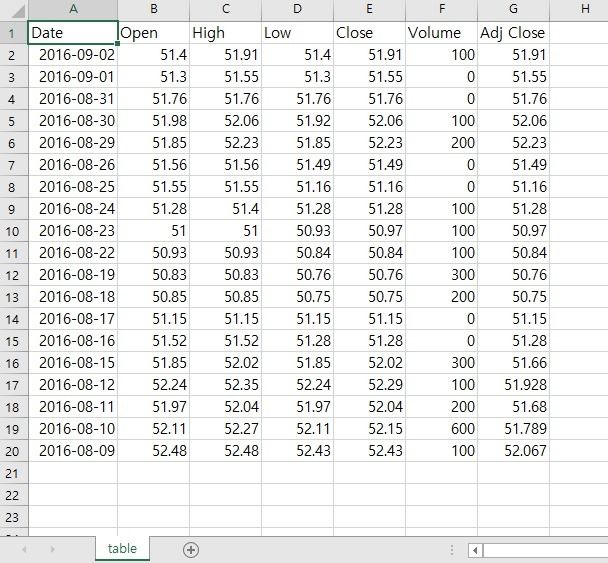Select column E header
The width and height of the screenshot is (608, 563).
point(370,9)
